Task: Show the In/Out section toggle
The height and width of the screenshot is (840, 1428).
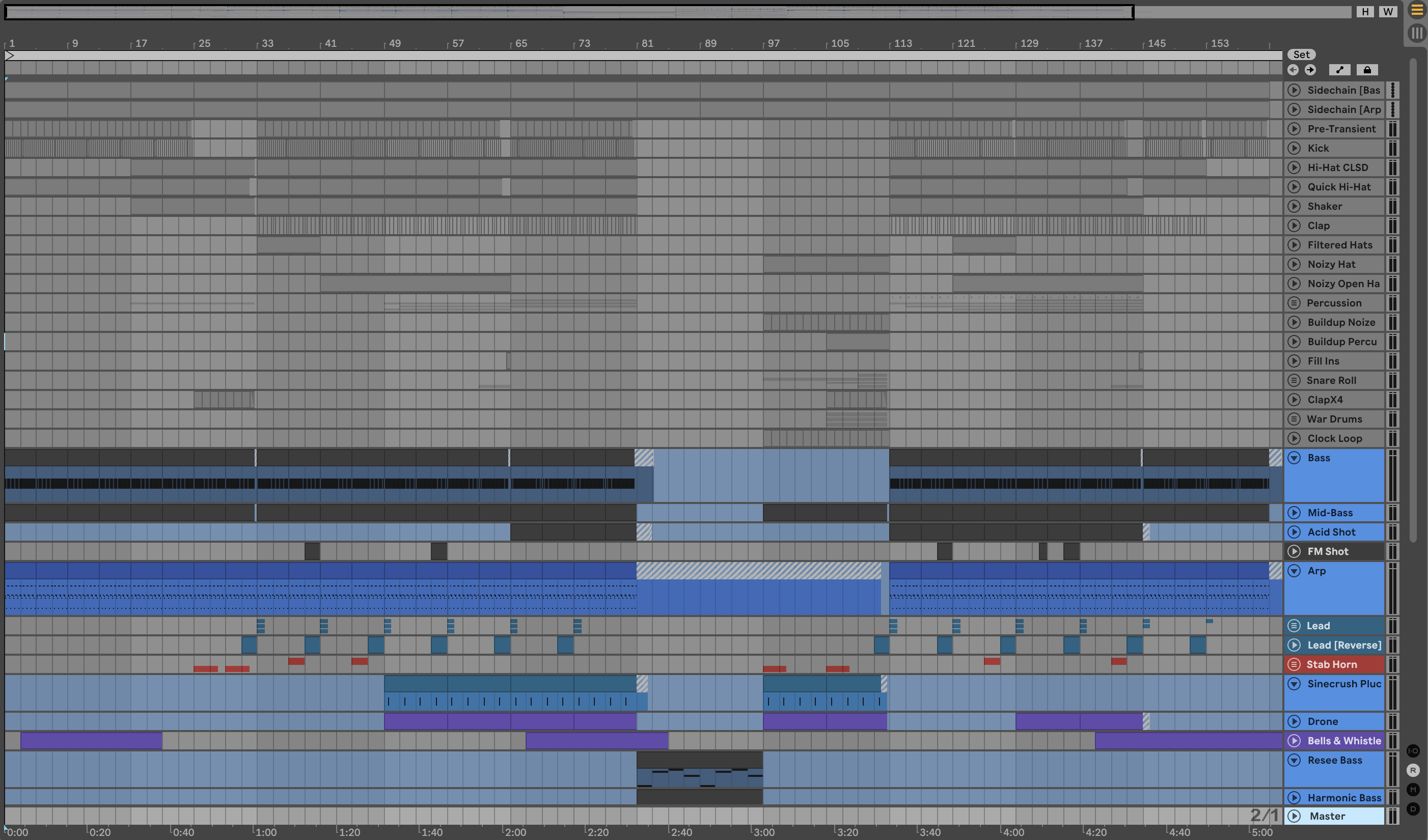Action: 1413,751
